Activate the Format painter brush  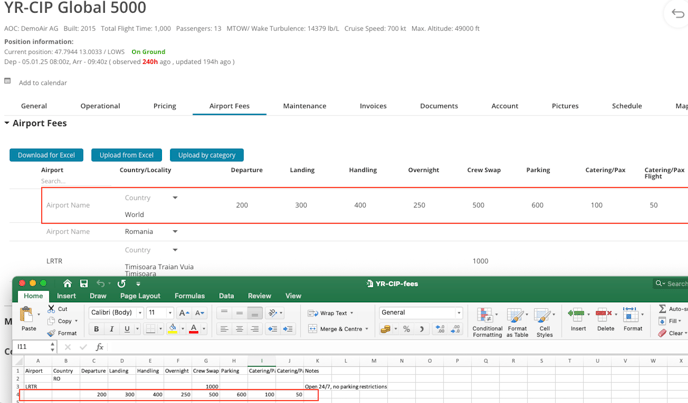click(51, 333)
